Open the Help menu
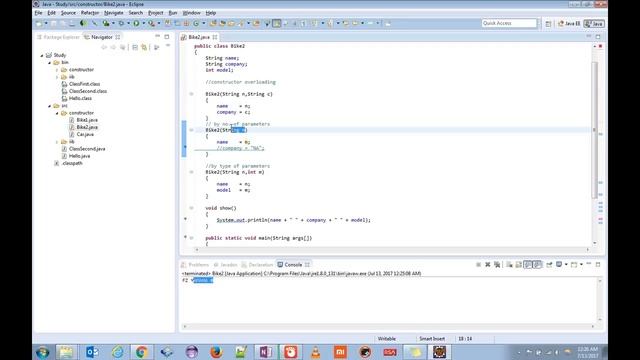 (211, 13)
